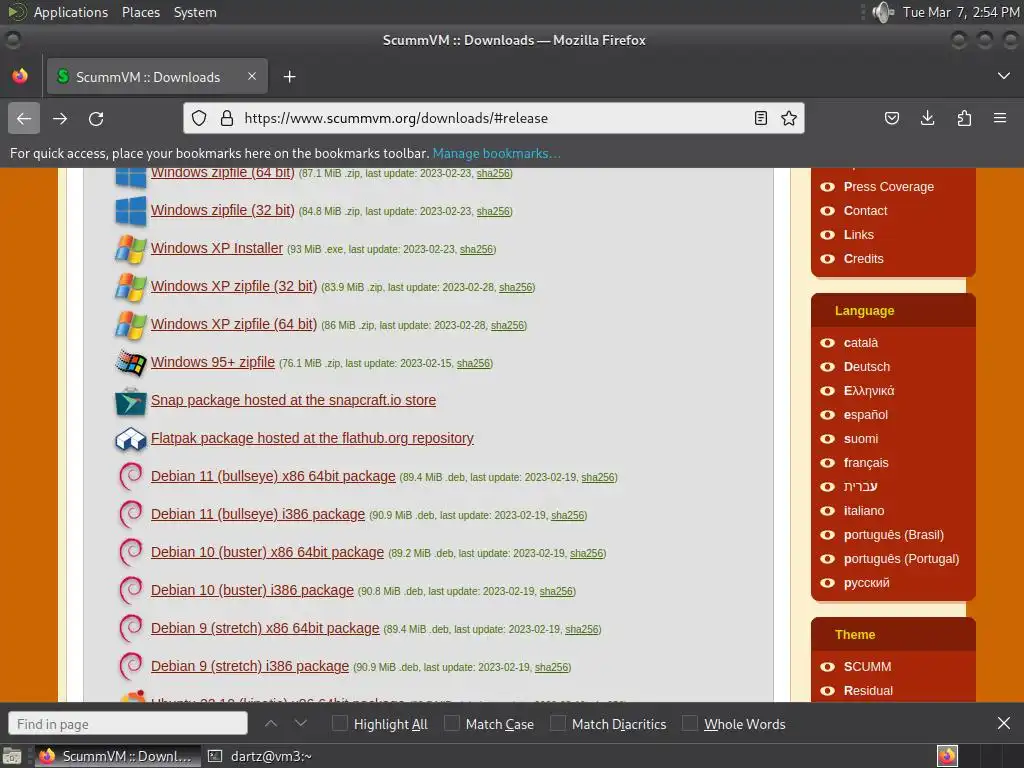Open the Windows XP zipfile (64 bit) link

coord(234,324)
